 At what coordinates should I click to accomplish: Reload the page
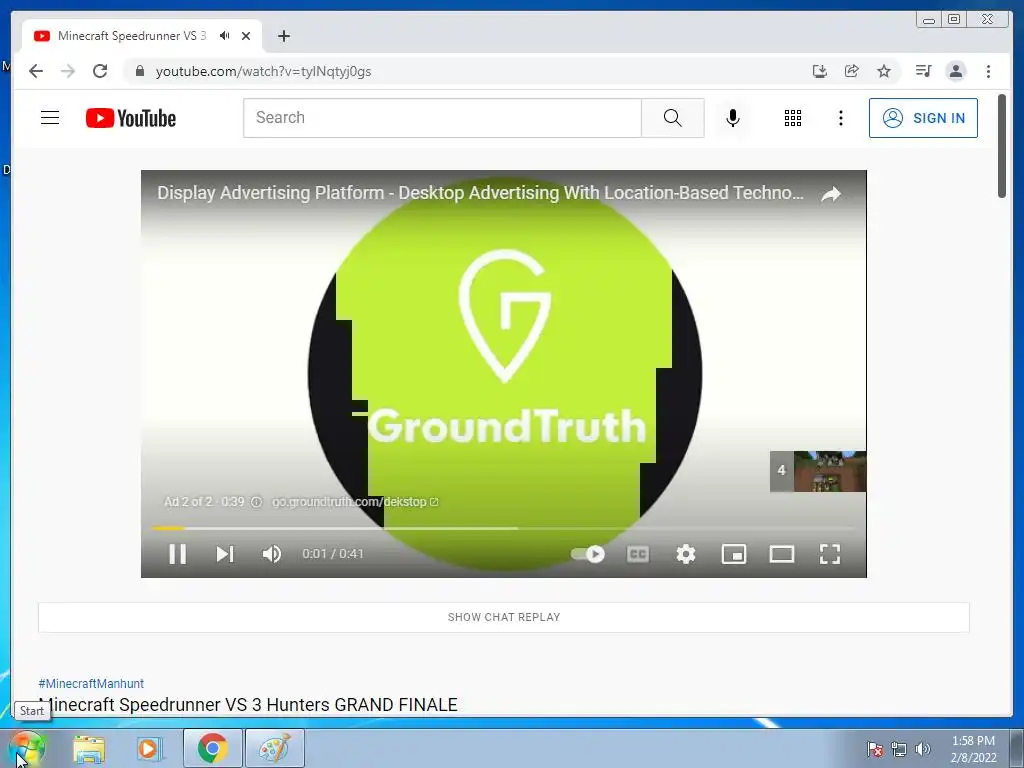pyautogui.click(x=100, y=71)
